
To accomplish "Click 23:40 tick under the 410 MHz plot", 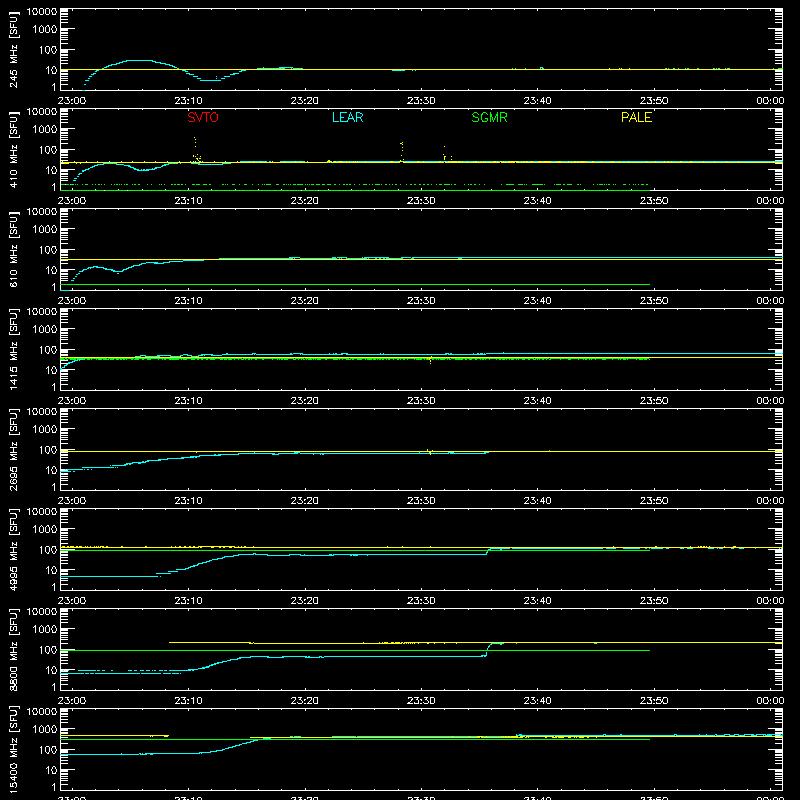I will 537,201.
